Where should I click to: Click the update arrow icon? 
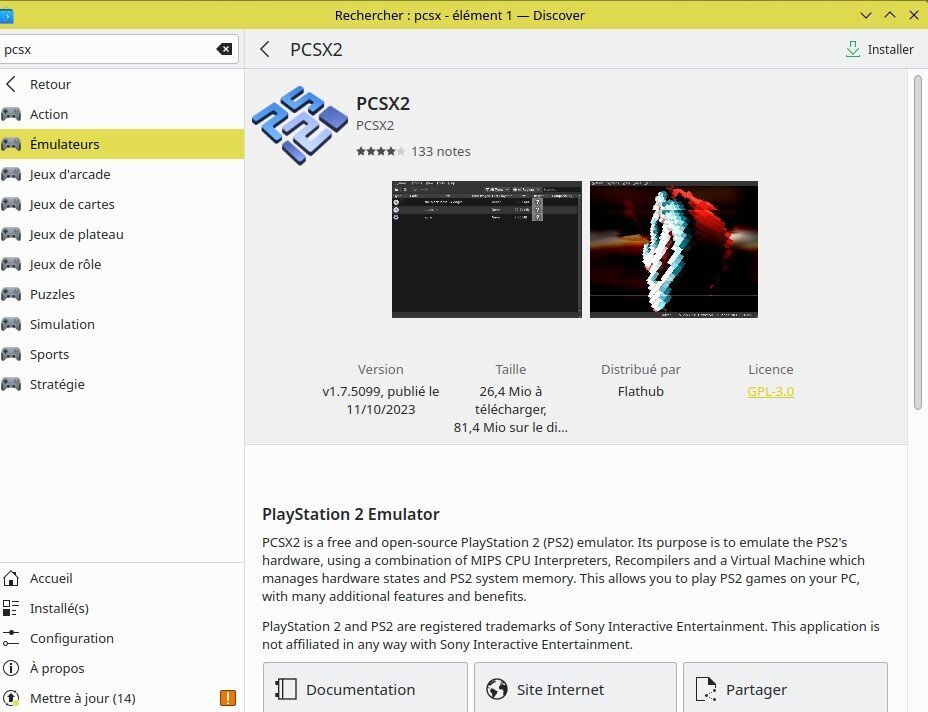(x=11, y=698)
